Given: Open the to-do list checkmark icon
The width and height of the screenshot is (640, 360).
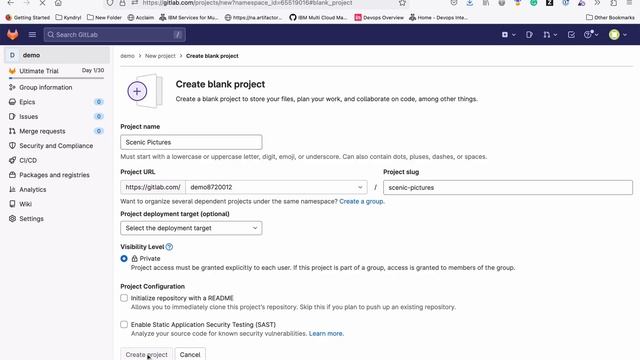Looking at the screenshot, I should point(571,35).
